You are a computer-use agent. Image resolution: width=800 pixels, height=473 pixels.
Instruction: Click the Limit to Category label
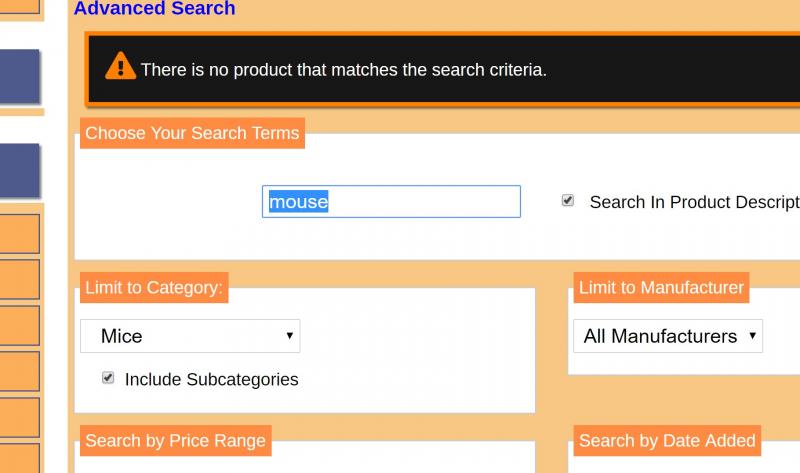pyautogui.click(x=154, y=287)
